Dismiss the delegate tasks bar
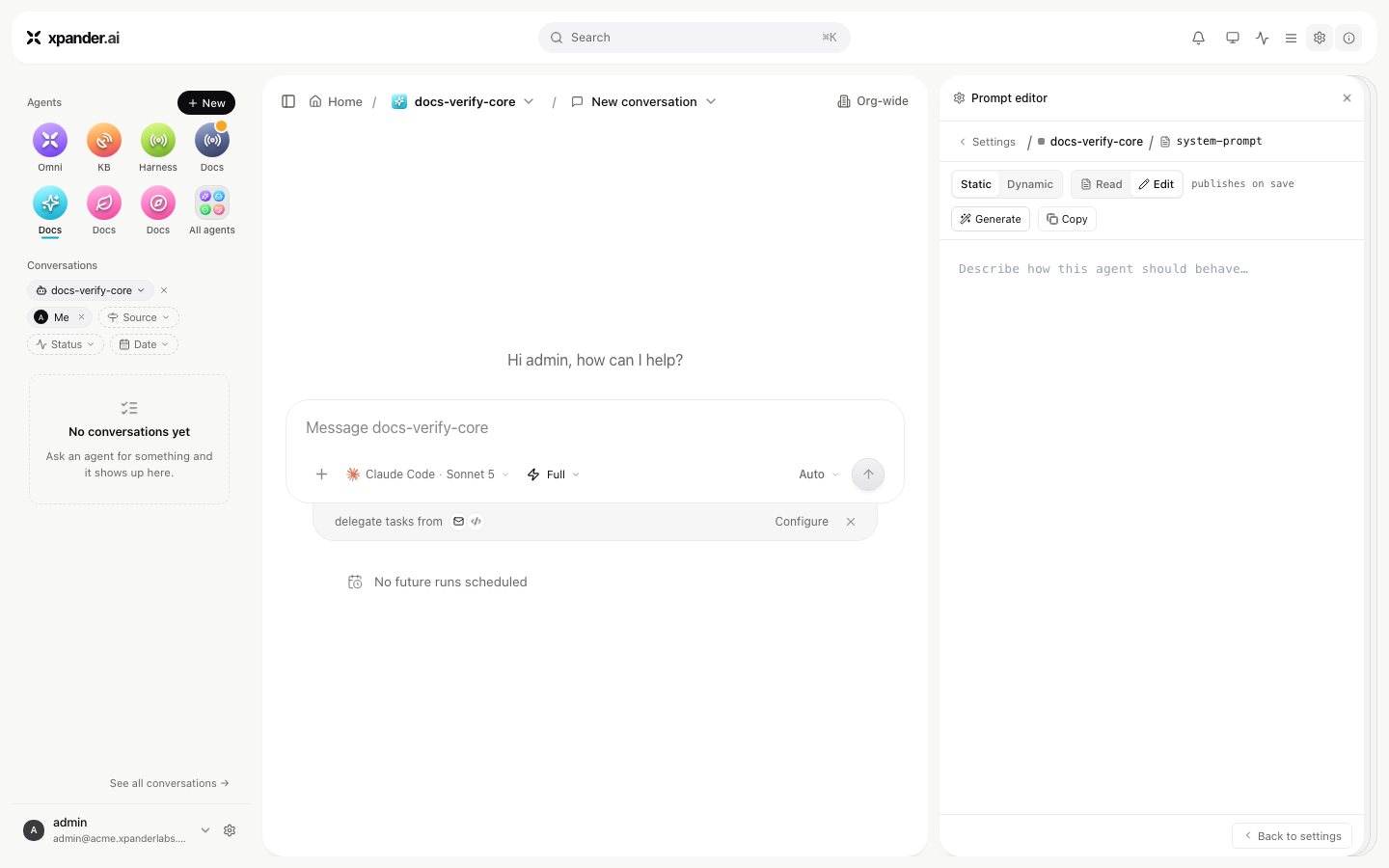Screen dimensions: 1389x868 tap(851, 522)
